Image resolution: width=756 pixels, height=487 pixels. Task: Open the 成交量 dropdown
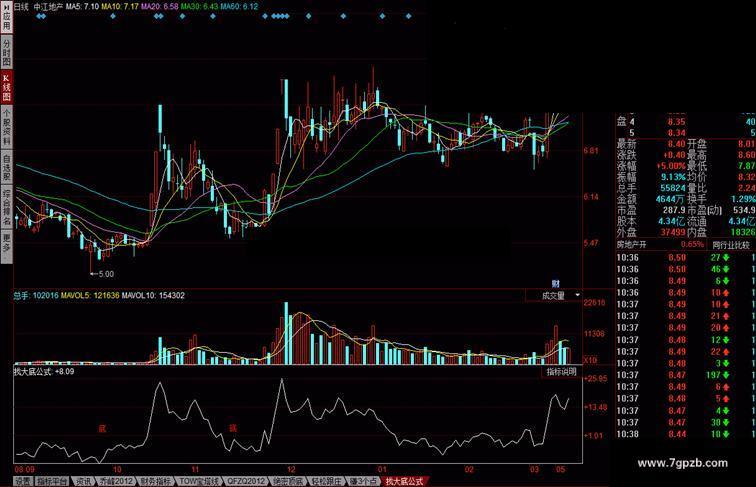[553, 295]
